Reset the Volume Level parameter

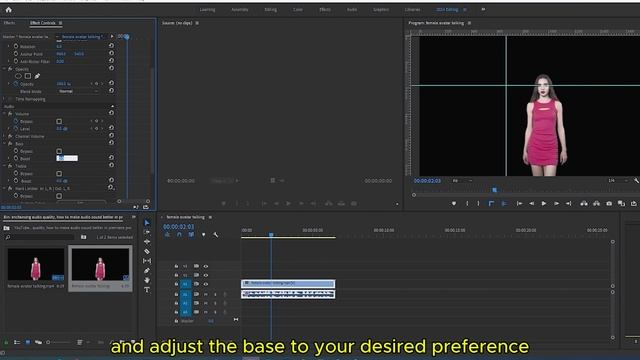111,128
